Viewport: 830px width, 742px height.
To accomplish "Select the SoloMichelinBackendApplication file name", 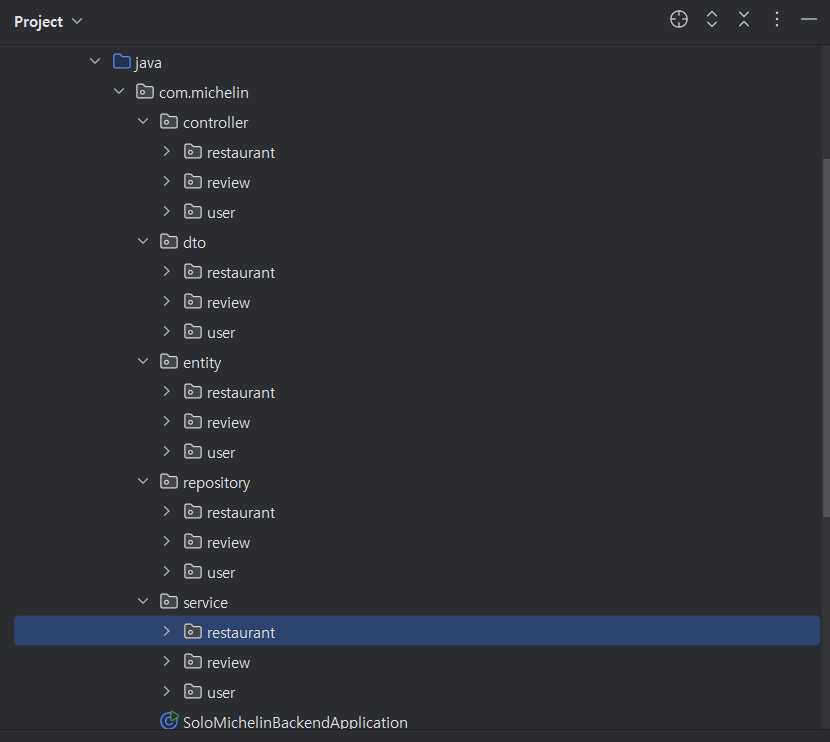I will 295,722.
